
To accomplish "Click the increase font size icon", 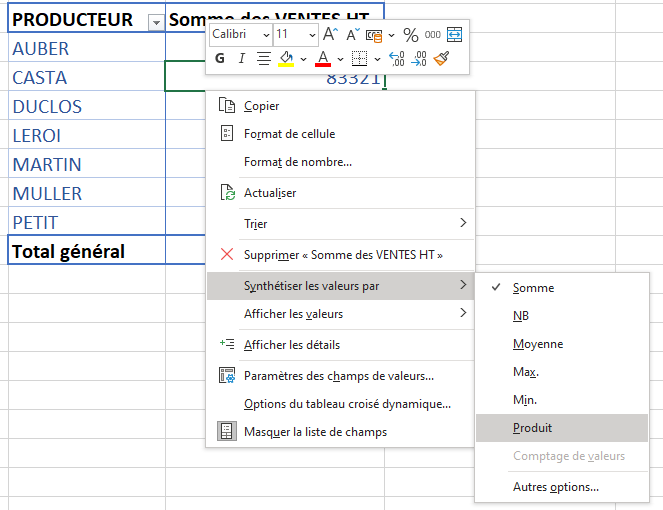I will (330, 34).
